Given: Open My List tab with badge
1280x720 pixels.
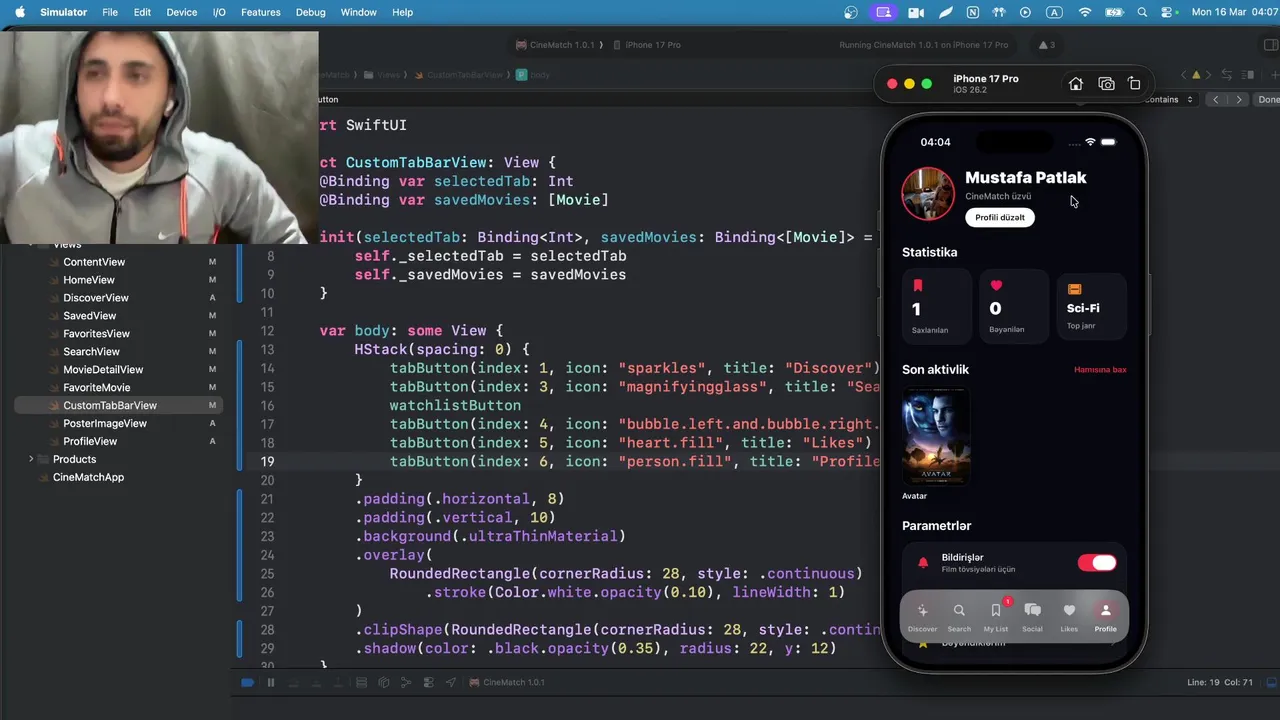Looking at the screenshot, I should pos(996,617).
